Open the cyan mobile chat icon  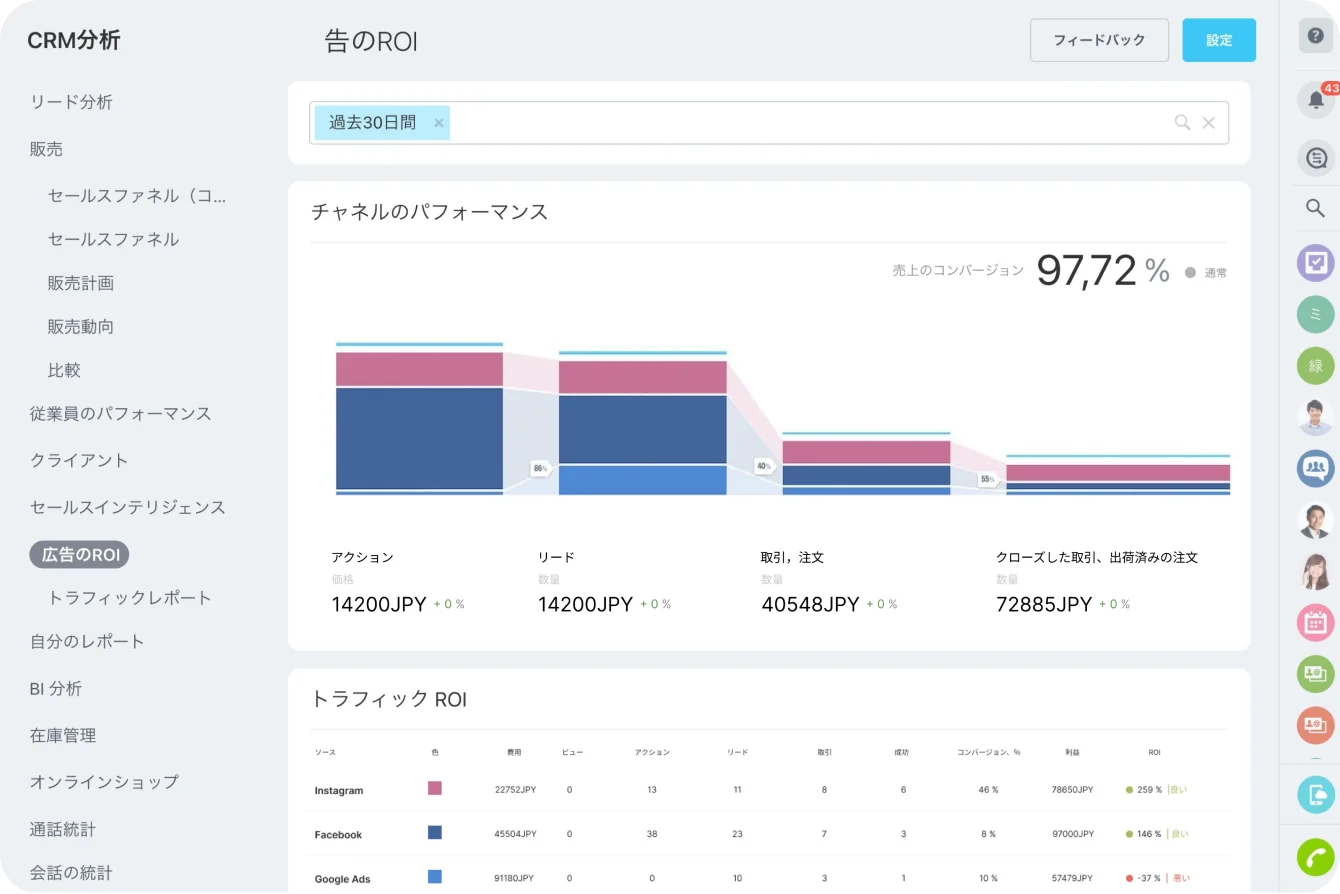[1316, 794]
